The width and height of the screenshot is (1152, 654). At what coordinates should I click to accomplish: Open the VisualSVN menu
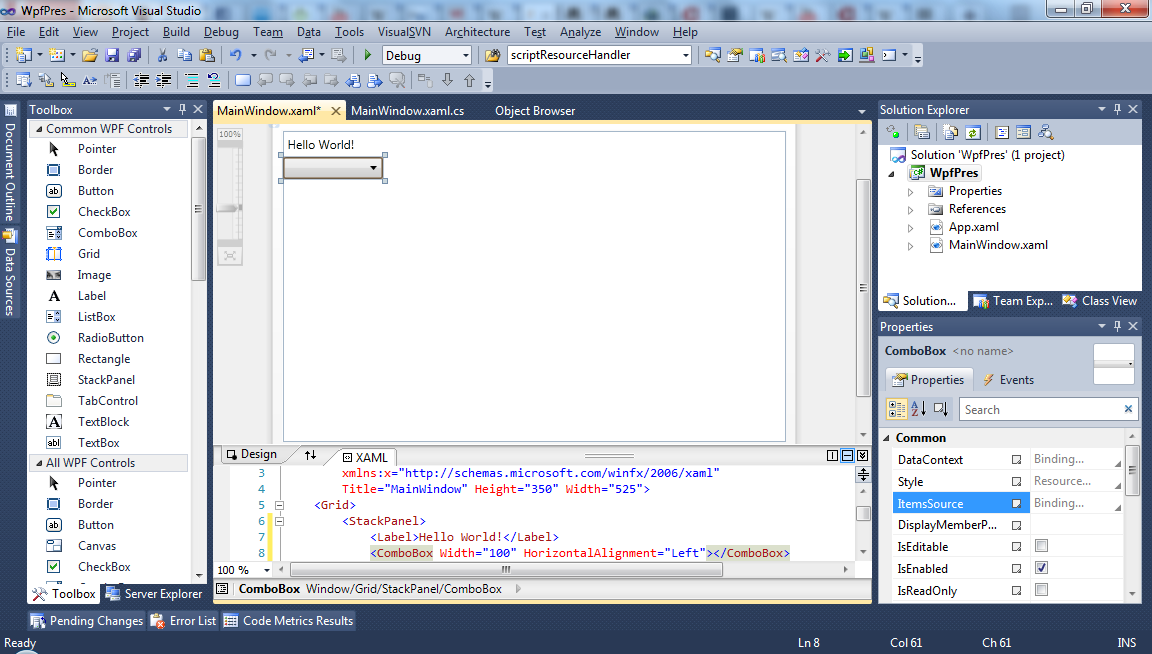404,32
